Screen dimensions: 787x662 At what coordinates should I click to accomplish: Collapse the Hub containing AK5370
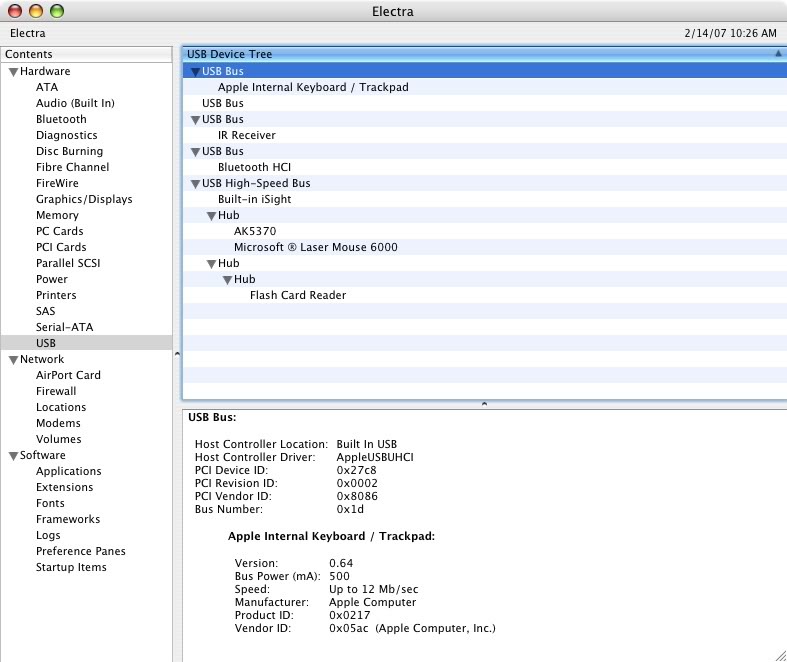pos(211,216)
